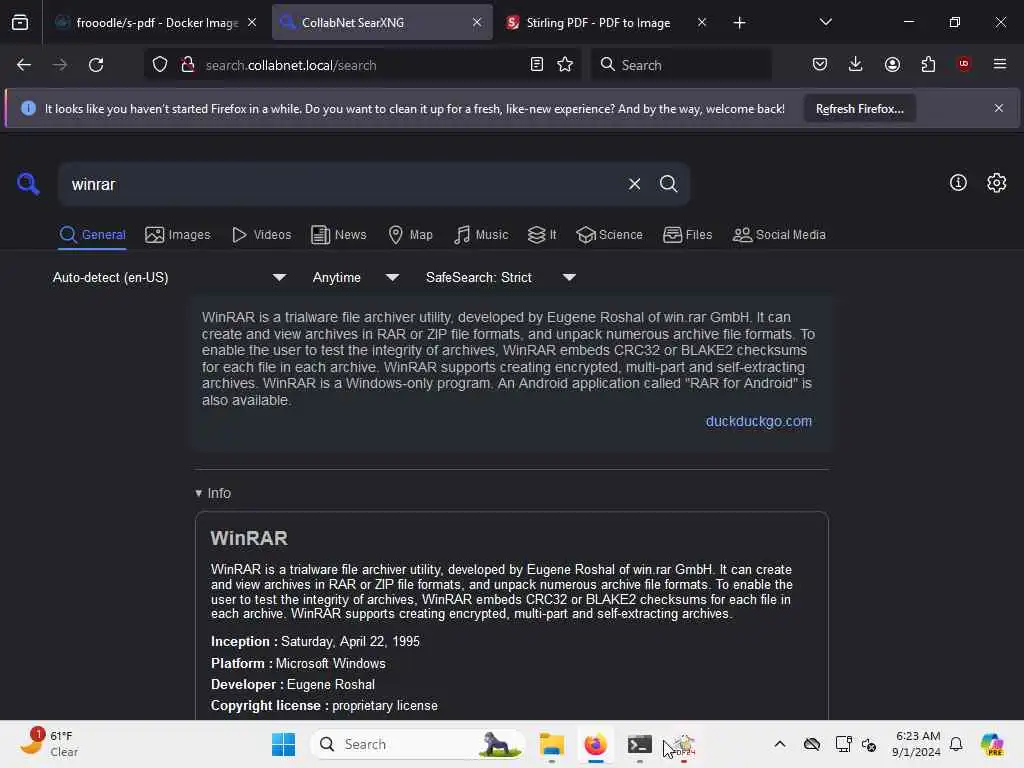Open duckduckgo.com source link
The height and width of the screenshot is (768, 1024).
coord(758,421)
